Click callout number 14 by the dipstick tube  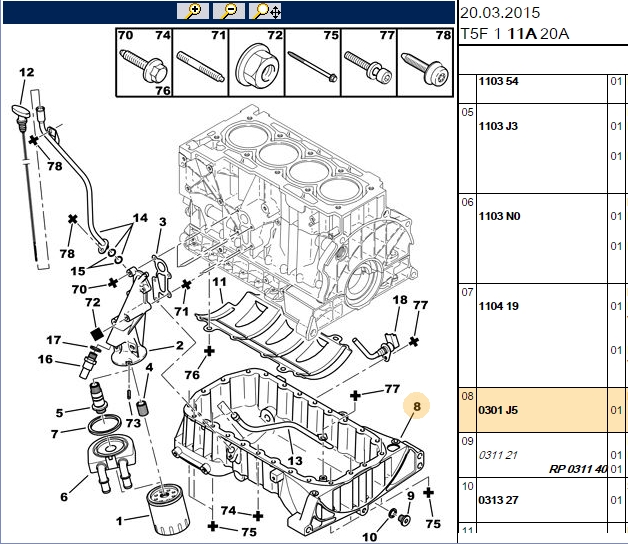[x=140, y=218]
